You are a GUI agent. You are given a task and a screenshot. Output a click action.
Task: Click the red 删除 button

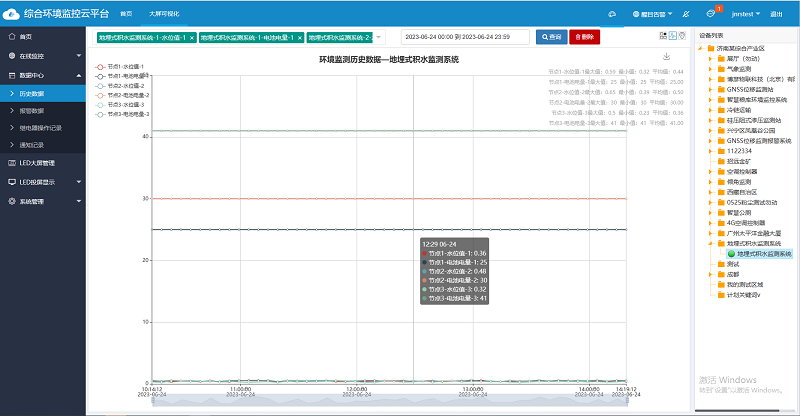pyautogui.click(x=585, y=36)
